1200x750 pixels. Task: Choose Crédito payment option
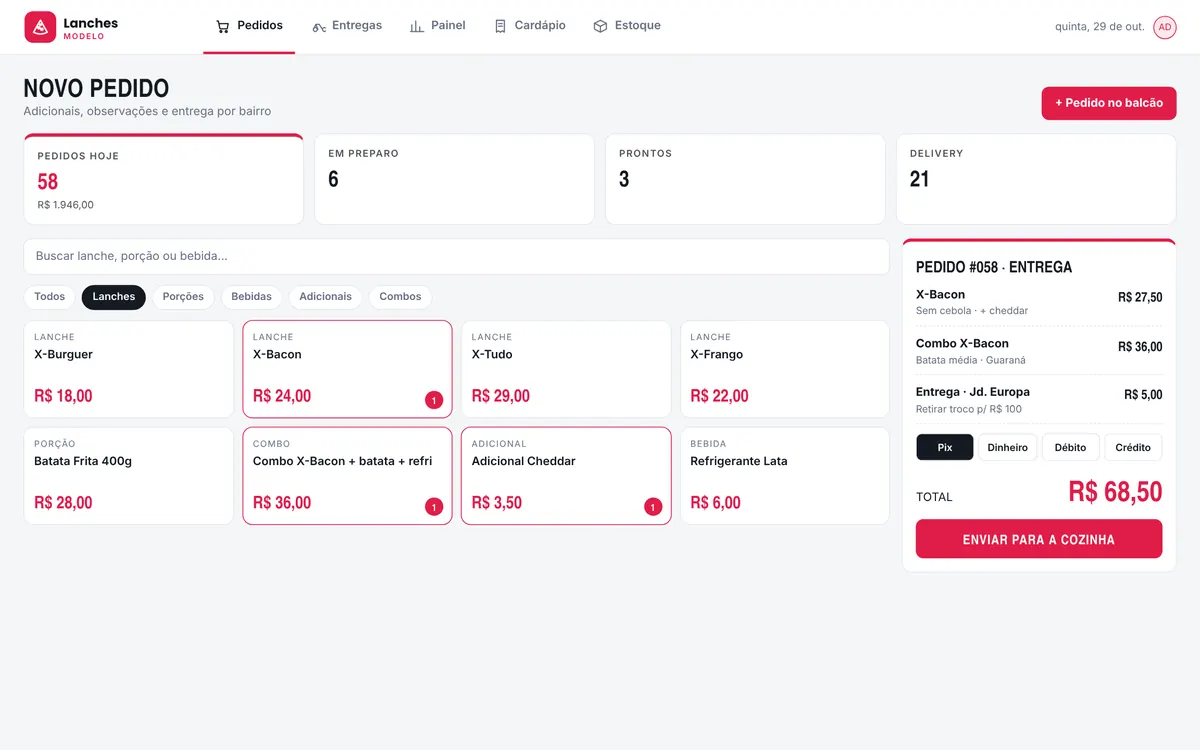point(1133,447)
